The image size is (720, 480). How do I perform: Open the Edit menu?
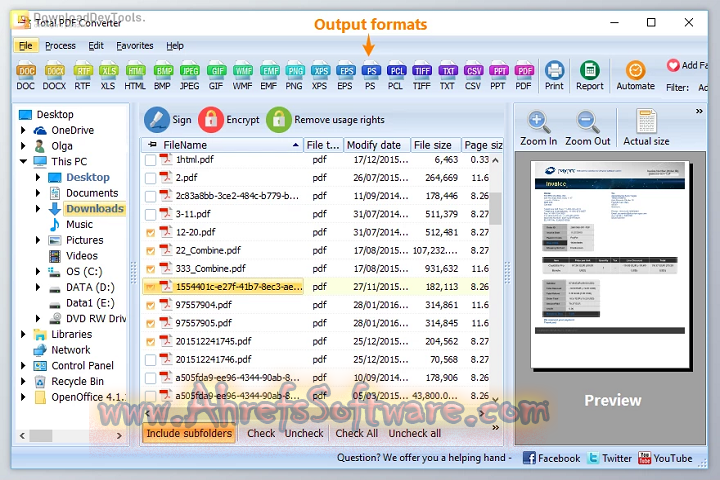(96, 46)
